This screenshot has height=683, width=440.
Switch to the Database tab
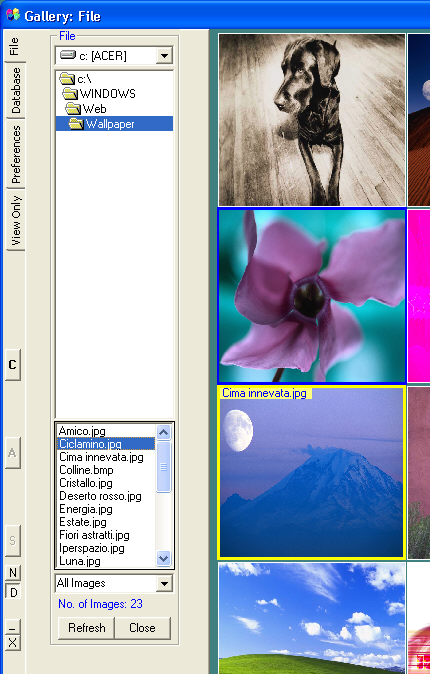coord(15,91)
